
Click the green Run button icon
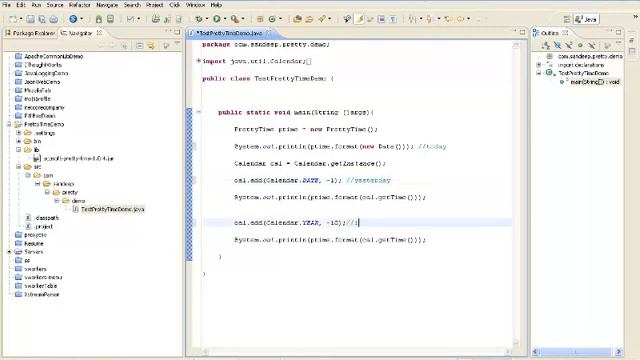tap(217, 19)
